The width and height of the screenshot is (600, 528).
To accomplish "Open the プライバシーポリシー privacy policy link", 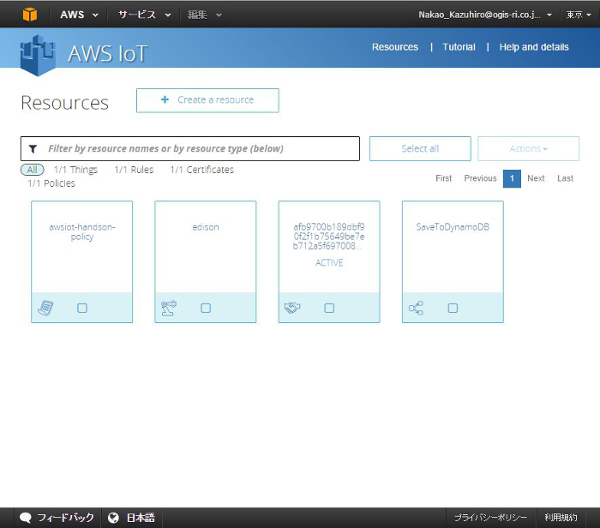I will pos(491,518).
